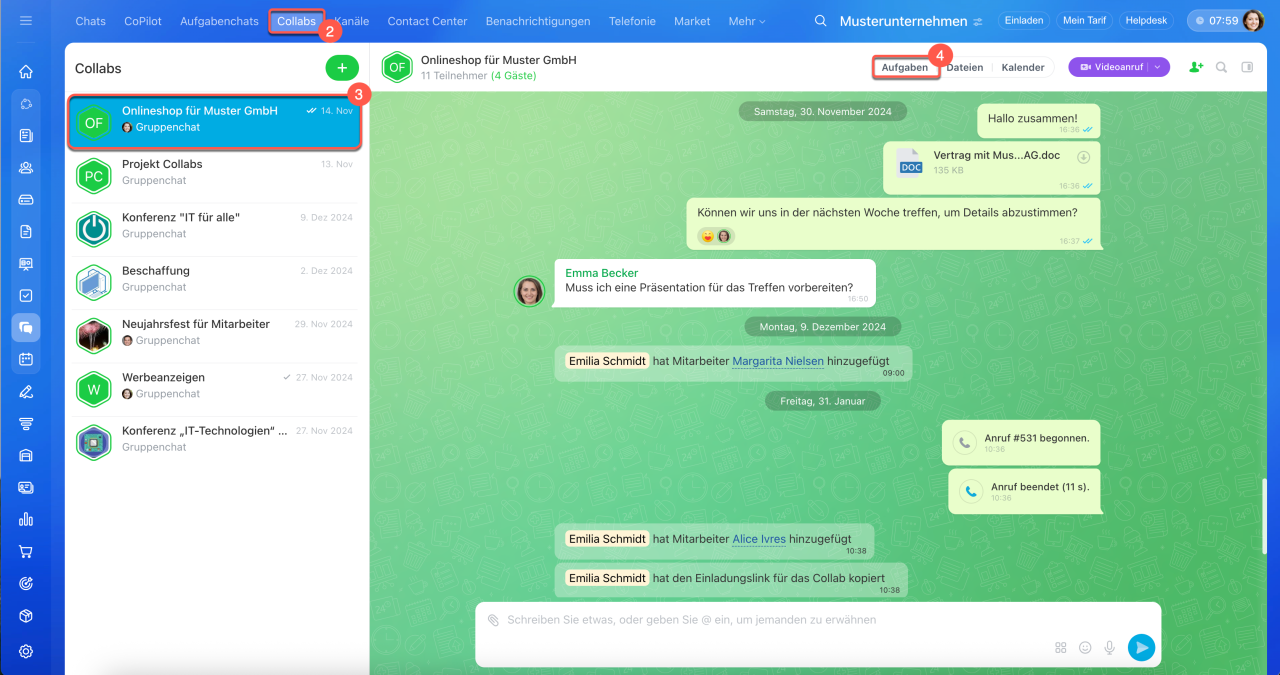Download the Vertrag document file
This screenshot has width=1280, height=675.
[x=1083, y=157]
